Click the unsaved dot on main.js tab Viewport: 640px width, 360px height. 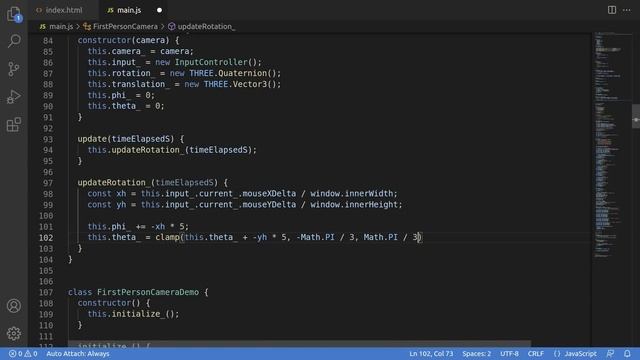tap(159, 10)
